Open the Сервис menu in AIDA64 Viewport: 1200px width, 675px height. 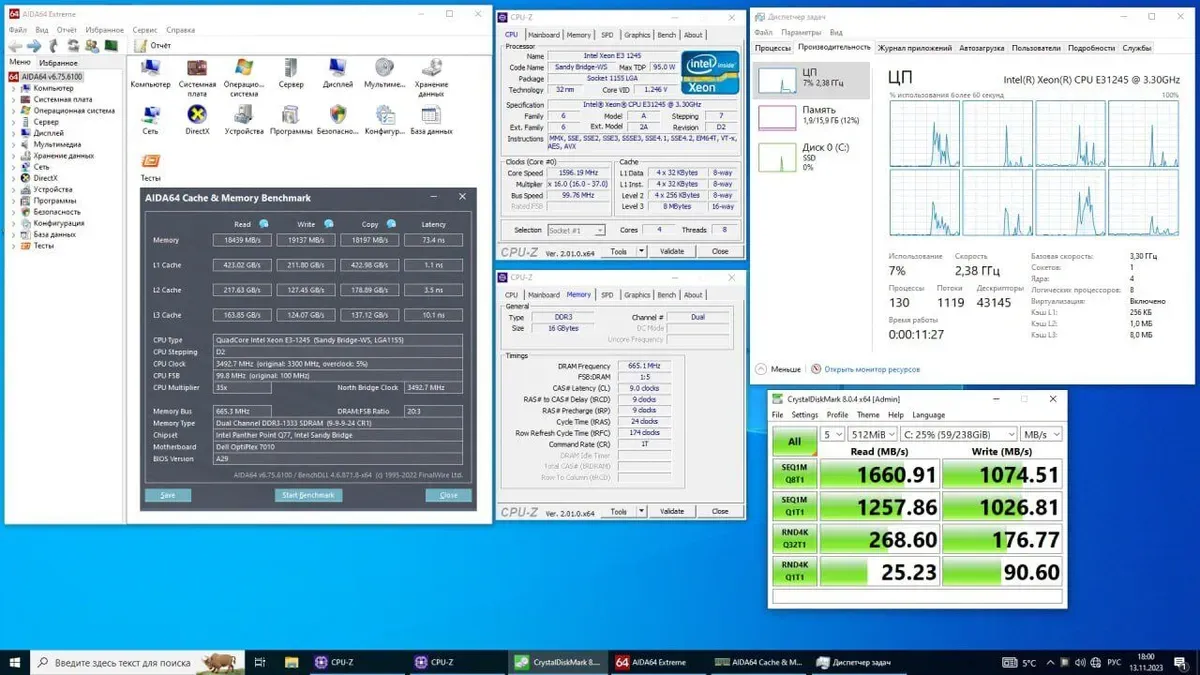pyautogui.click(x=145, y=30)
